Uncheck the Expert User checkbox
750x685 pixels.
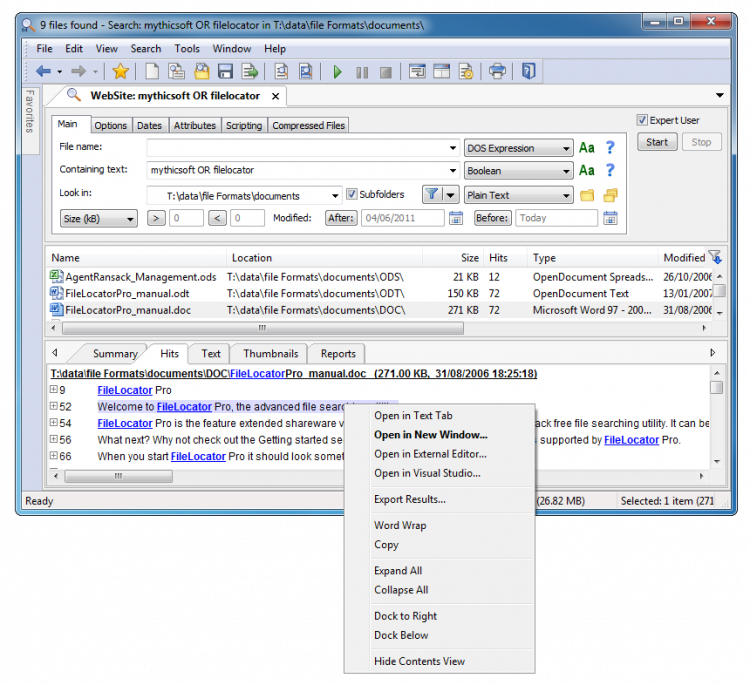coord(643,120)
